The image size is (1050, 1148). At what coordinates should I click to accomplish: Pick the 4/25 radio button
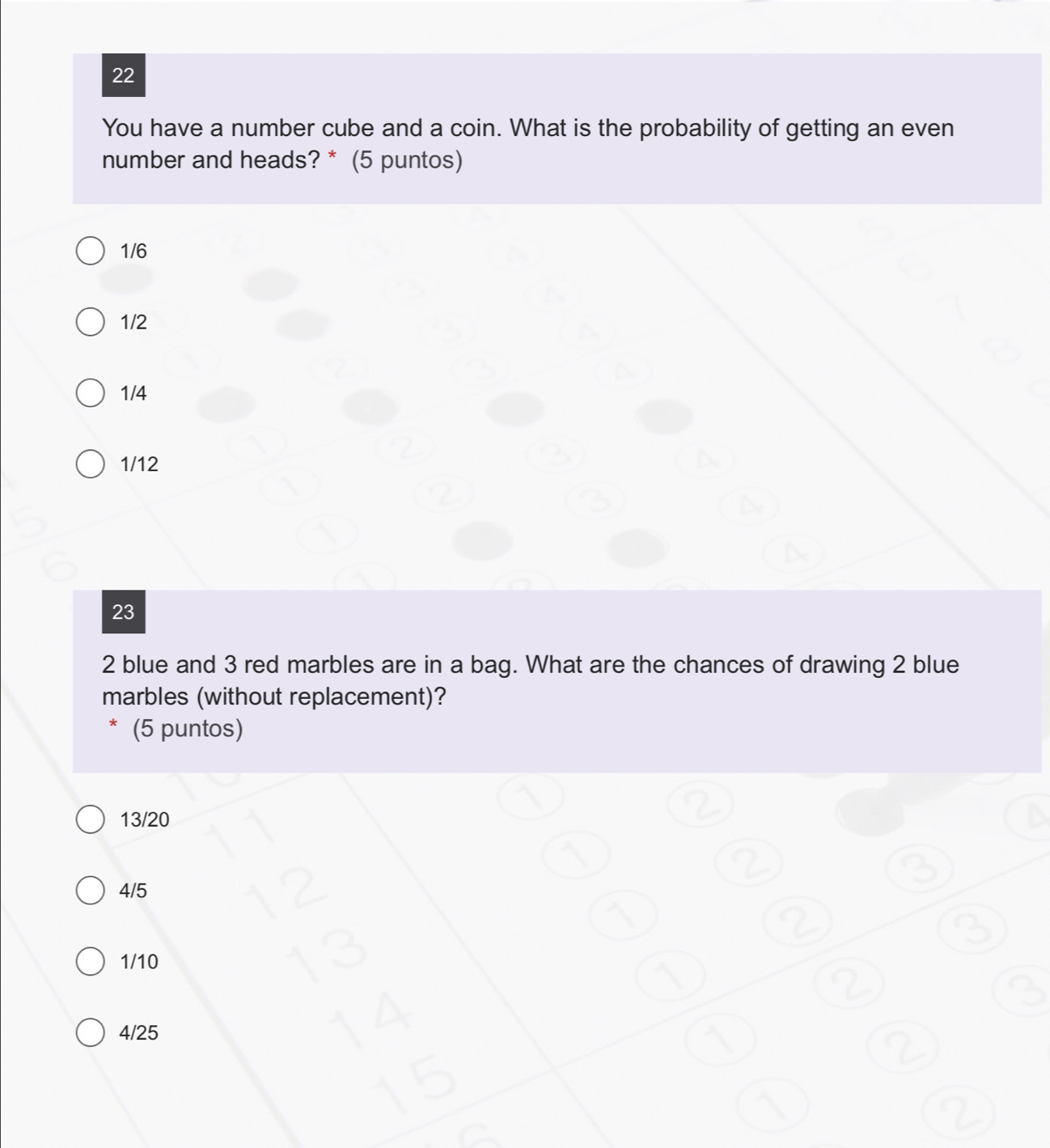91,1033
